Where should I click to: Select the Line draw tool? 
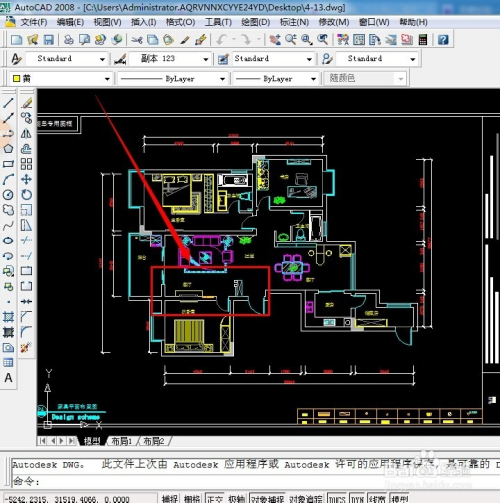click(8, 103)
